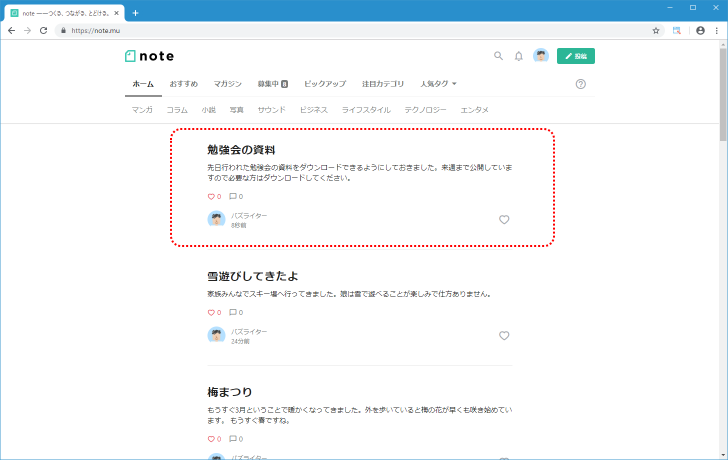Viewport: 728px width, 460px height.
Task: Open the 募集中 tab
Action: click(x=273, y=84)
